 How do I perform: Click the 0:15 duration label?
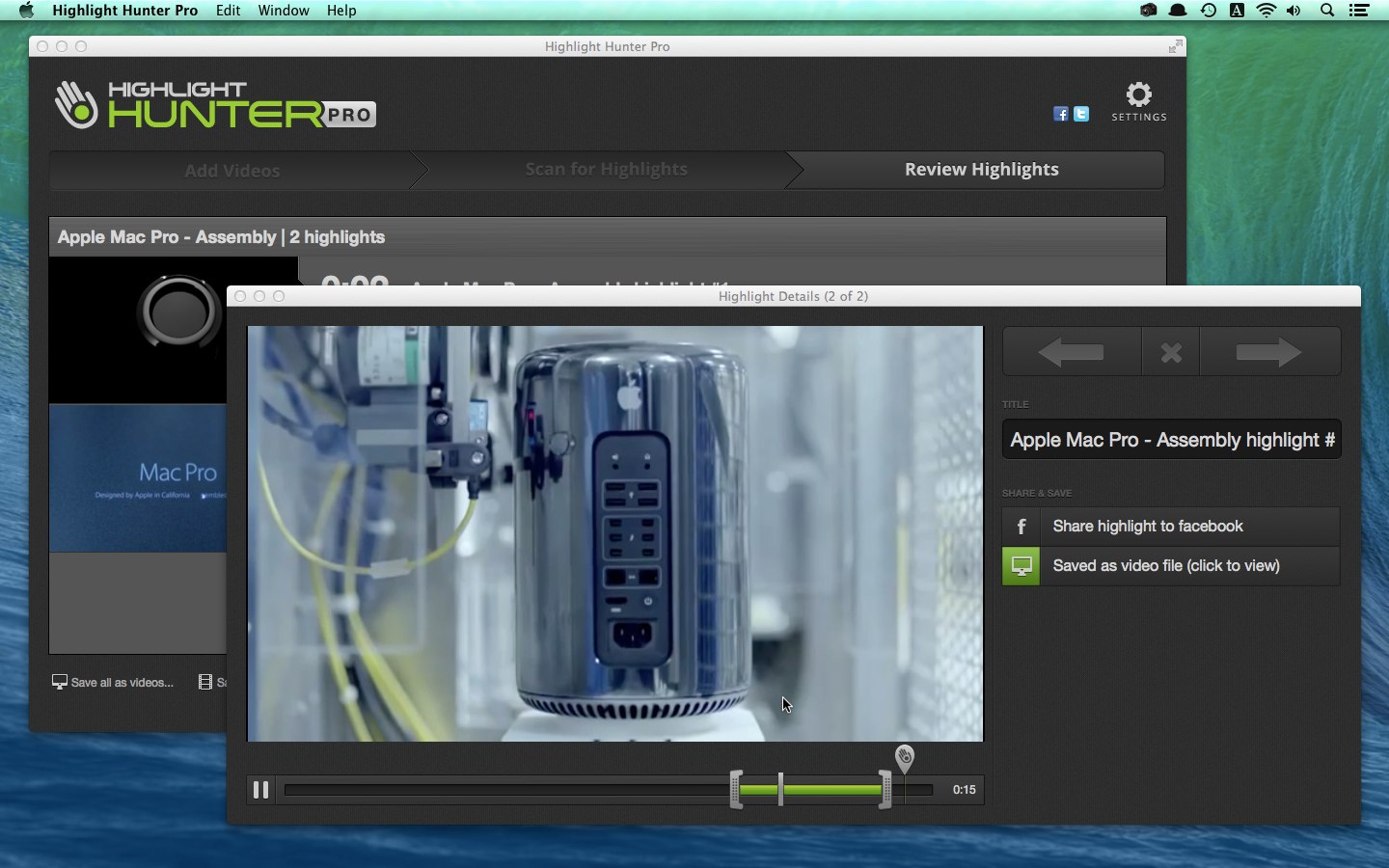click(965, 790)
